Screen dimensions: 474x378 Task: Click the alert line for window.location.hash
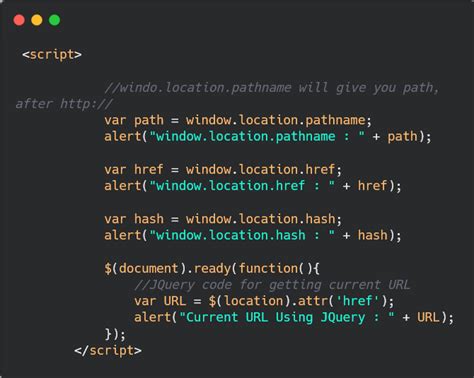click(x=253, y=235)
